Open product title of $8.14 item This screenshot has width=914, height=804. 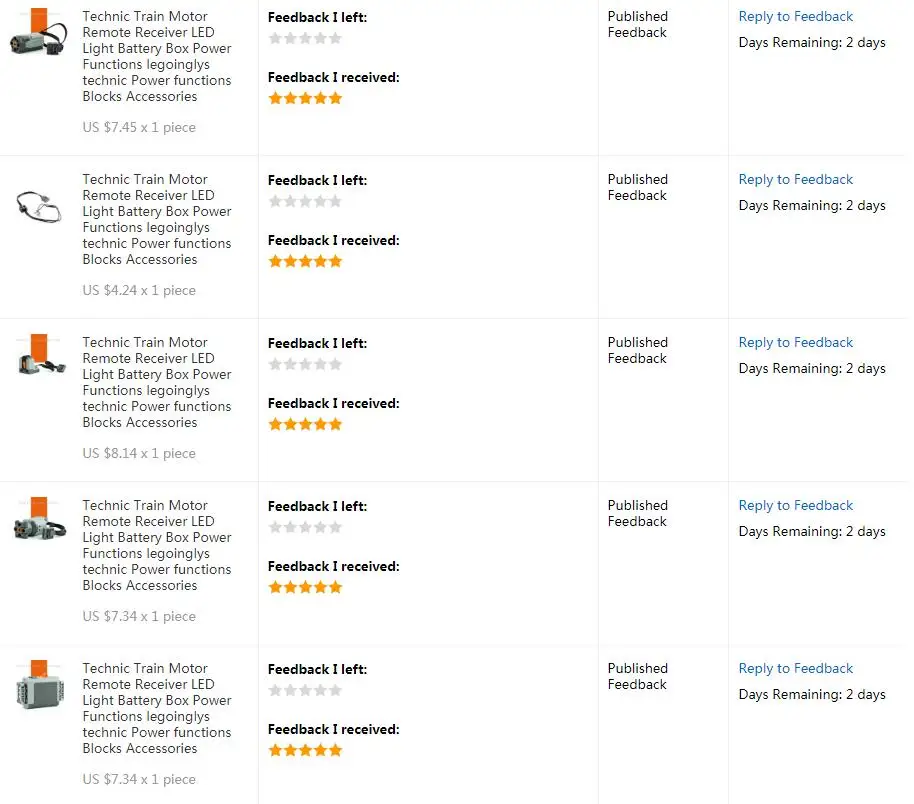(x=157, y=382)
